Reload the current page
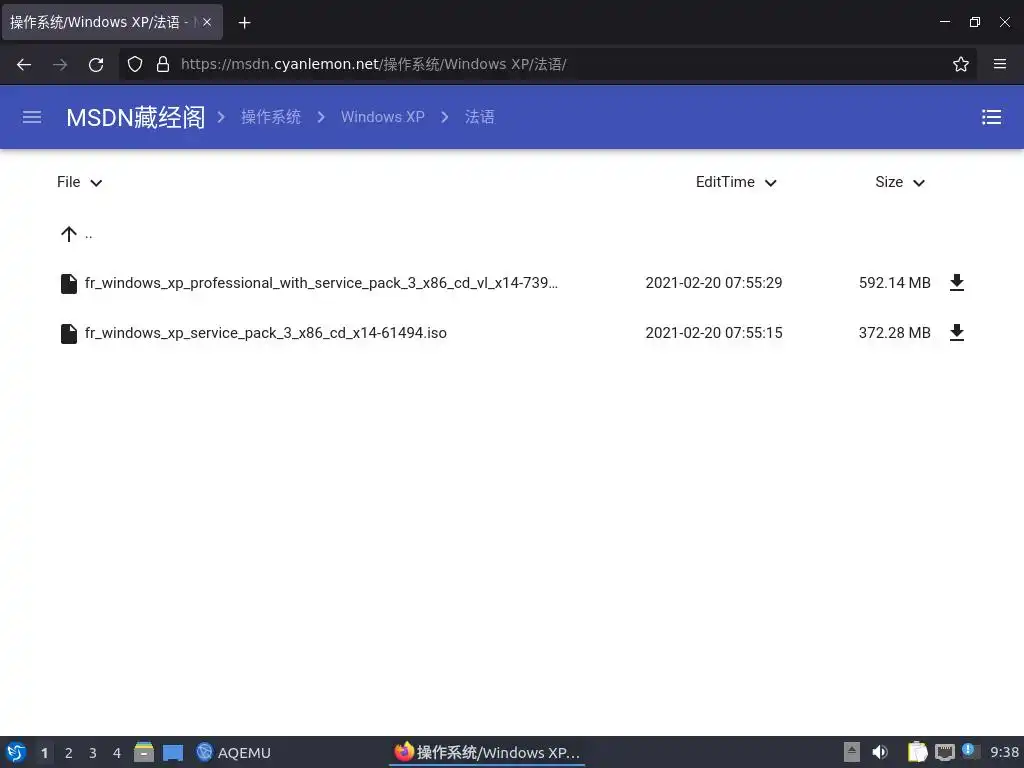Viewport: 1024px width, 768px height. point(96,65)
